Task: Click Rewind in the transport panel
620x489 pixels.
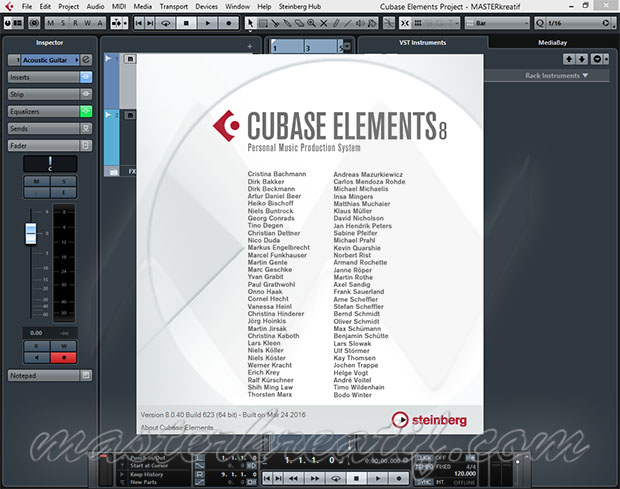Action: point(293,478)
